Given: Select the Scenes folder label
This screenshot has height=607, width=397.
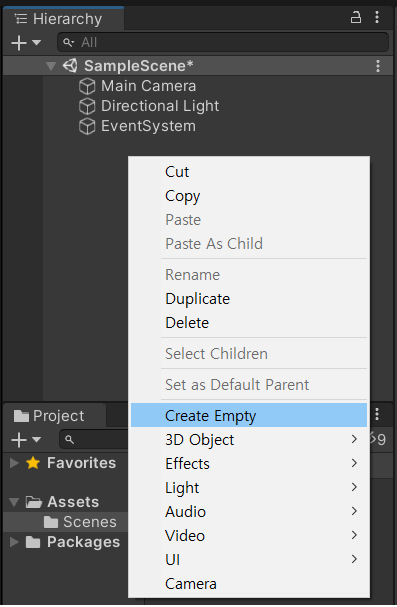Looking at the screenshot, I should point(90,522).
